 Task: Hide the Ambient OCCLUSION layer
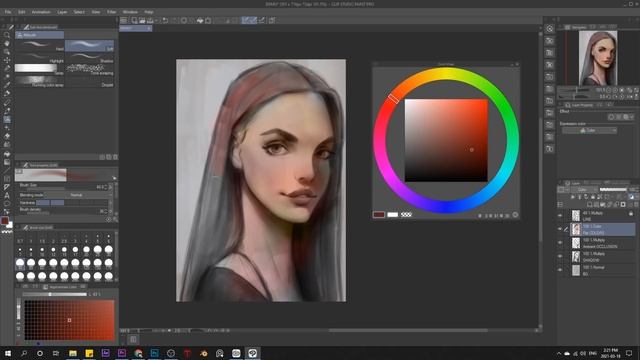coord(560,243)
